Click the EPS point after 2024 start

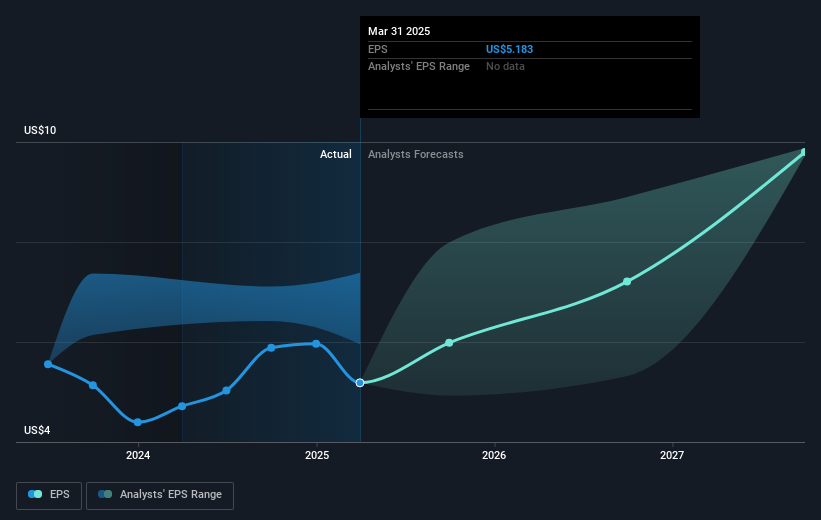point(182,406)
